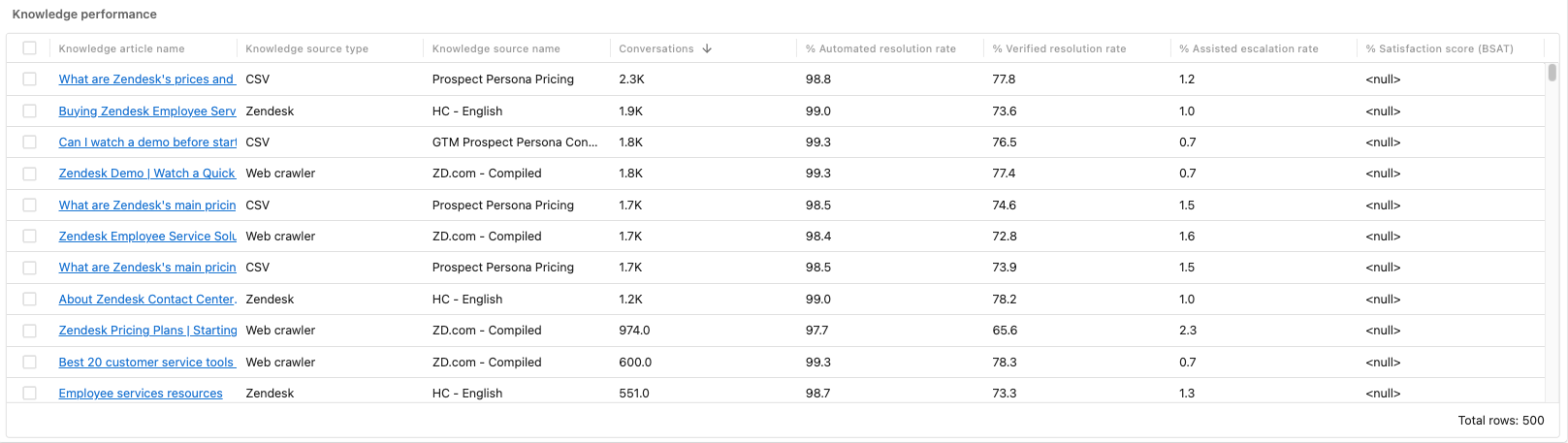1568x443 pixels.
Task: Sort by % Assisted escalation rate column
Action: click(1248, 48)
